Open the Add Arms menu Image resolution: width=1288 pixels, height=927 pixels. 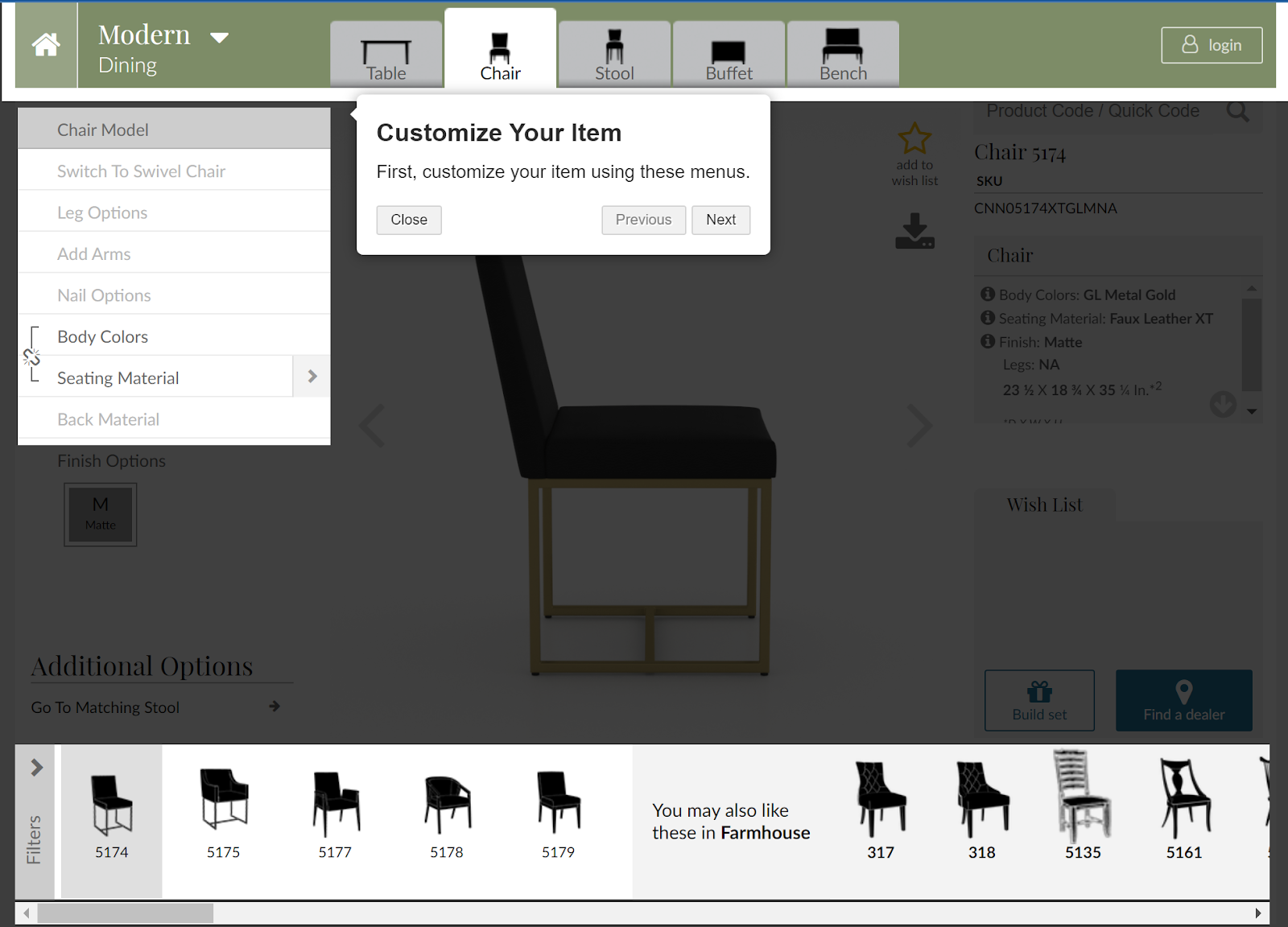coord(174,254)
